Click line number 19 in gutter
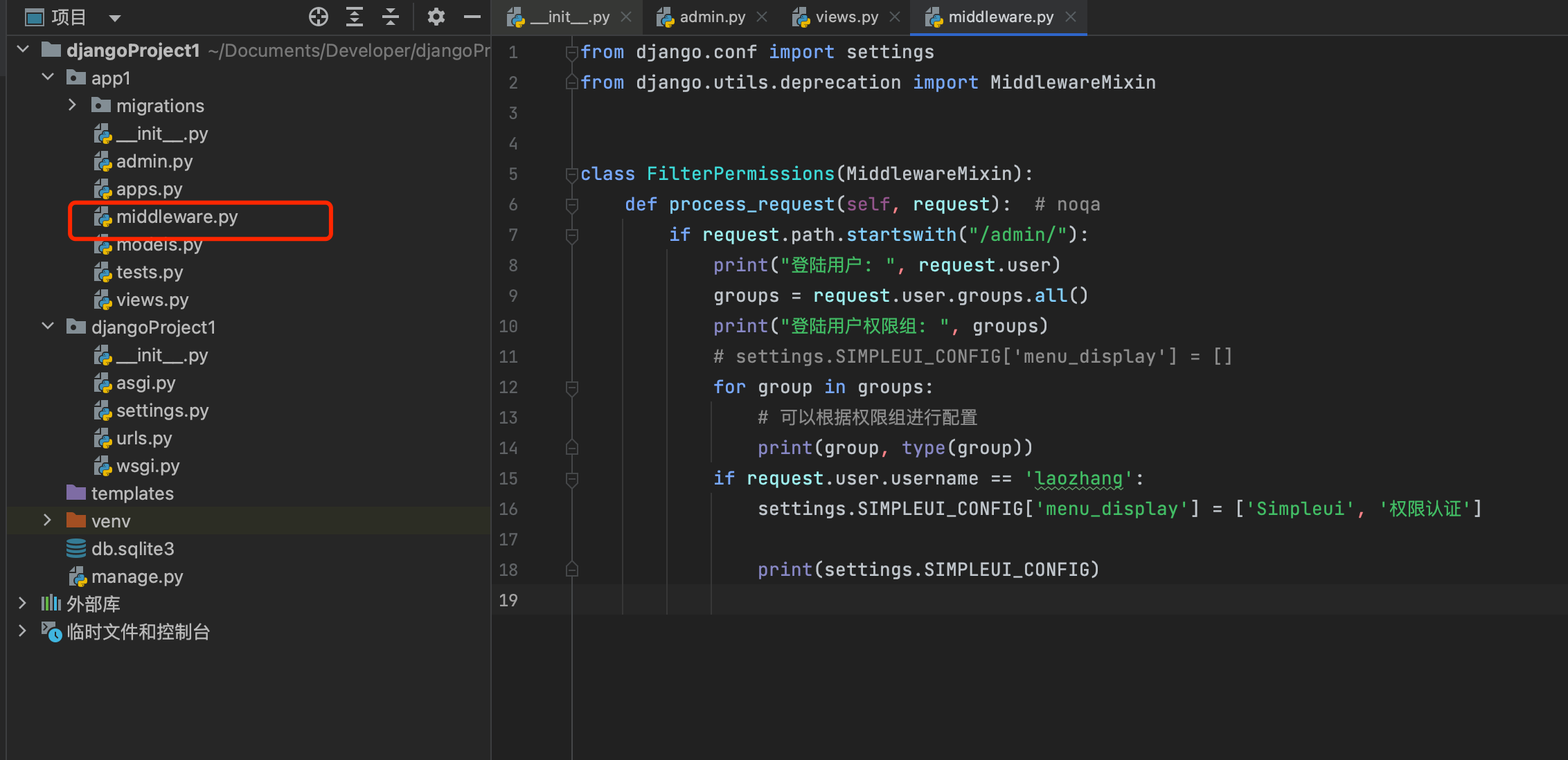Image resolution: width=1568 pixels, height=760 pixels. (508, 600)
